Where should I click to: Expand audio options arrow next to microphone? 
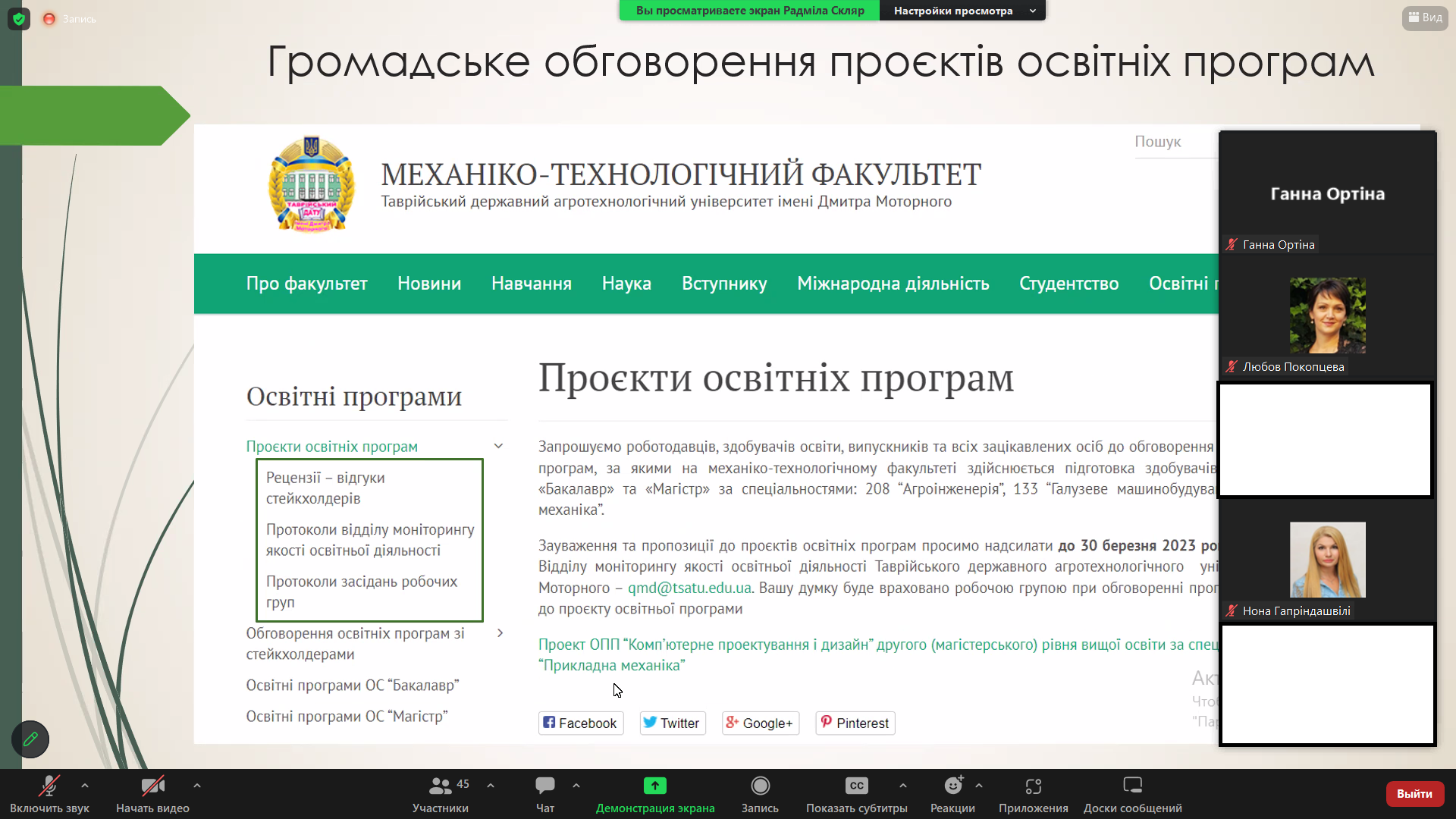85,786
